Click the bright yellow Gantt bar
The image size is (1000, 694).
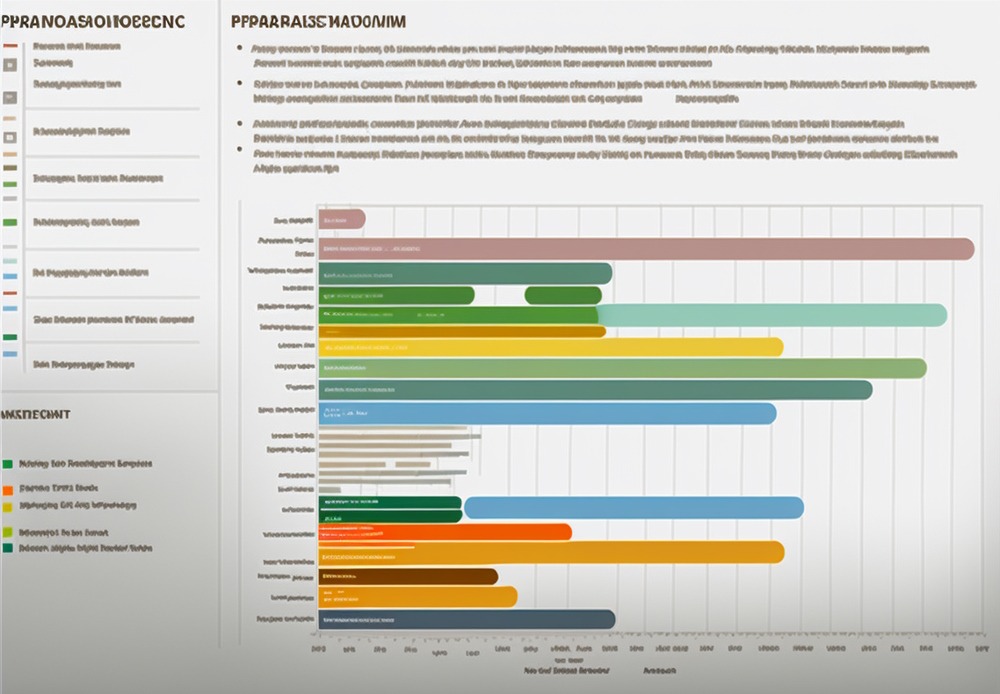[550, 347]
